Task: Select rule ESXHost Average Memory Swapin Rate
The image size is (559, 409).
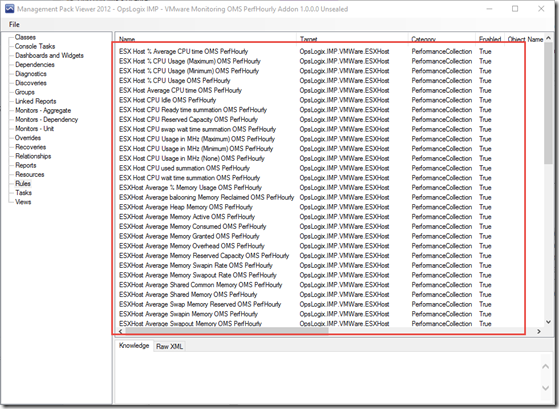Action: click(x=195, y=265)
